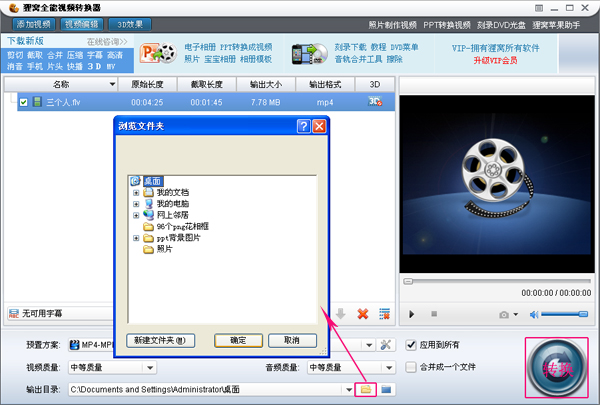
Task: Click the clear list icon
Action: pos(384,314)
